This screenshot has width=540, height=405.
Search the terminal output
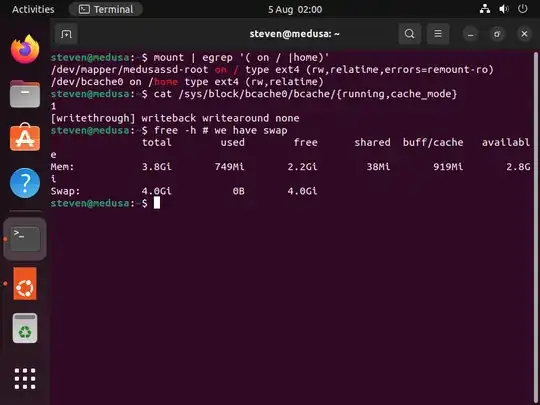point(409,34)
